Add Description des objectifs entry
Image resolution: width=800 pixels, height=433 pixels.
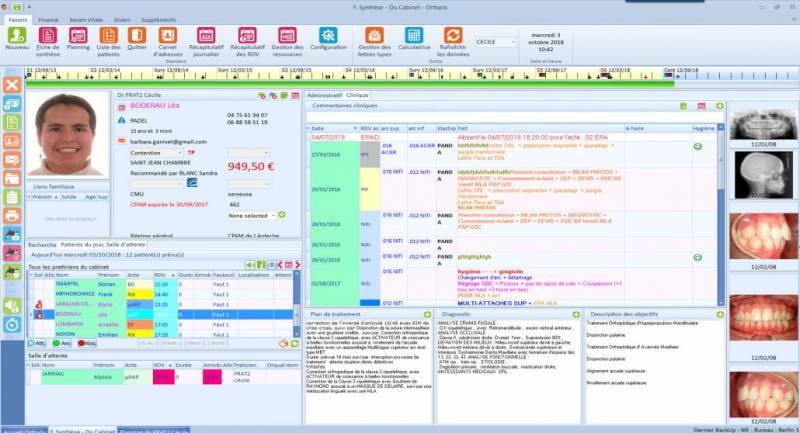coord(720,315)
